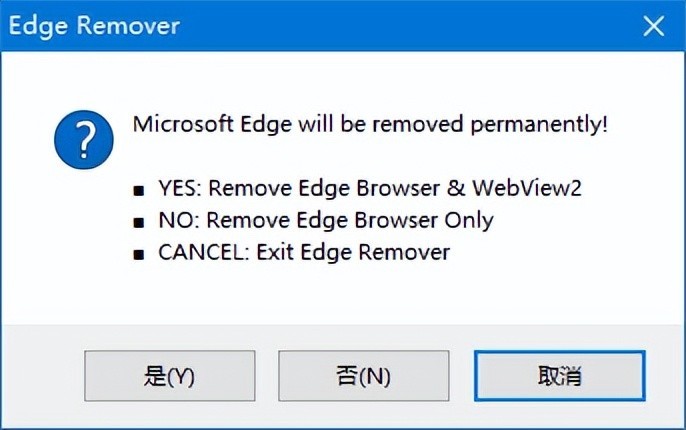686x430 pixels.
Task: Click the blank white area below the CANCEL line
Action: pos(343,293)
